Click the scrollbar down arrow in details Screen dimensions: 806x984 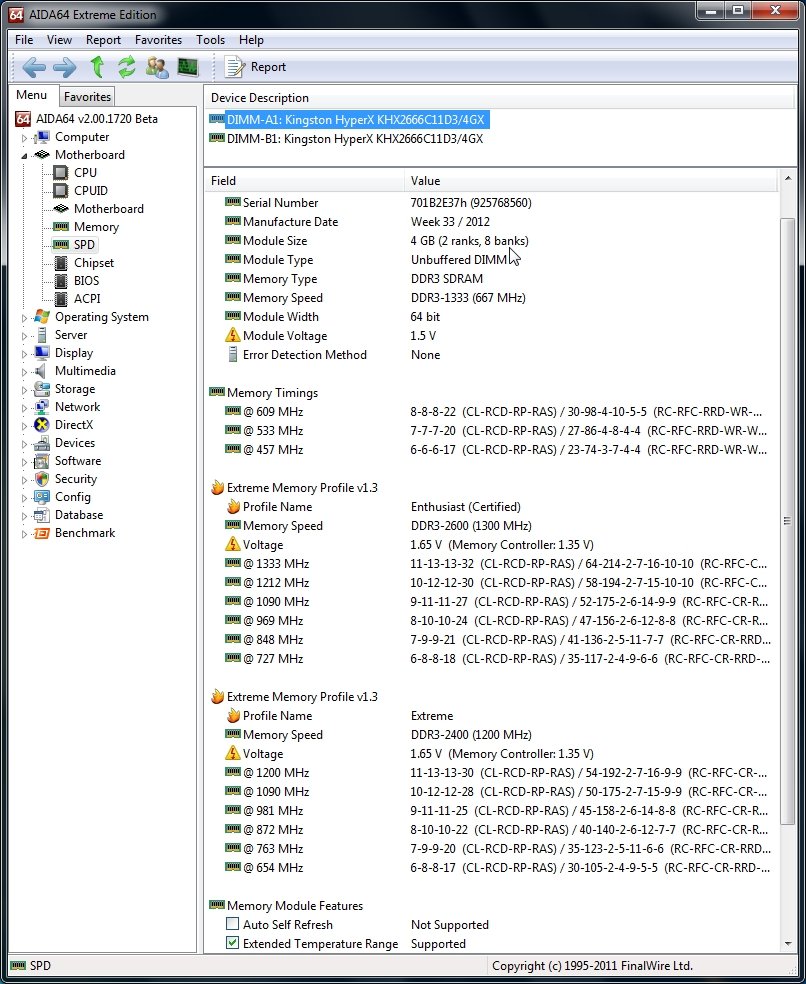click(788, 943)
